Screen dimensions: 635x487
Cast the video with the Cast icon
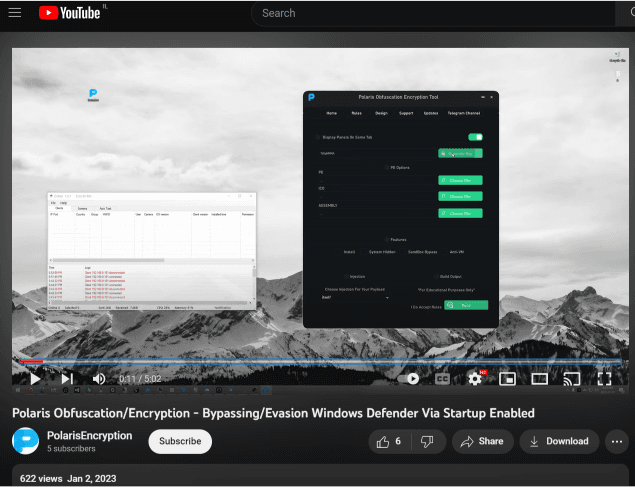pyautogui.click(x=572, y=379)
